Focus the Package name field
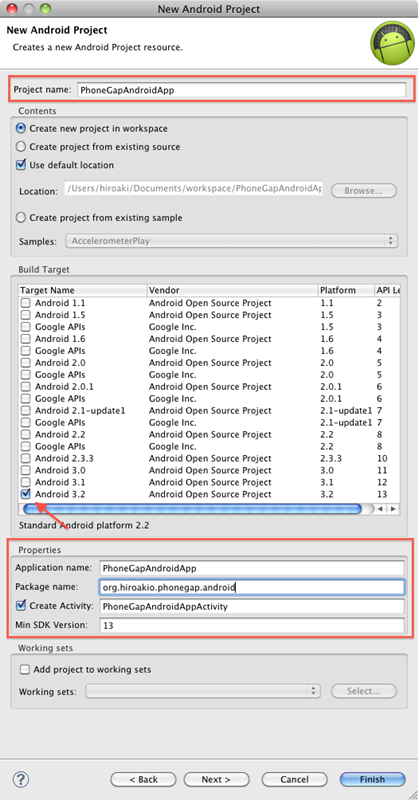 [252, 587]
